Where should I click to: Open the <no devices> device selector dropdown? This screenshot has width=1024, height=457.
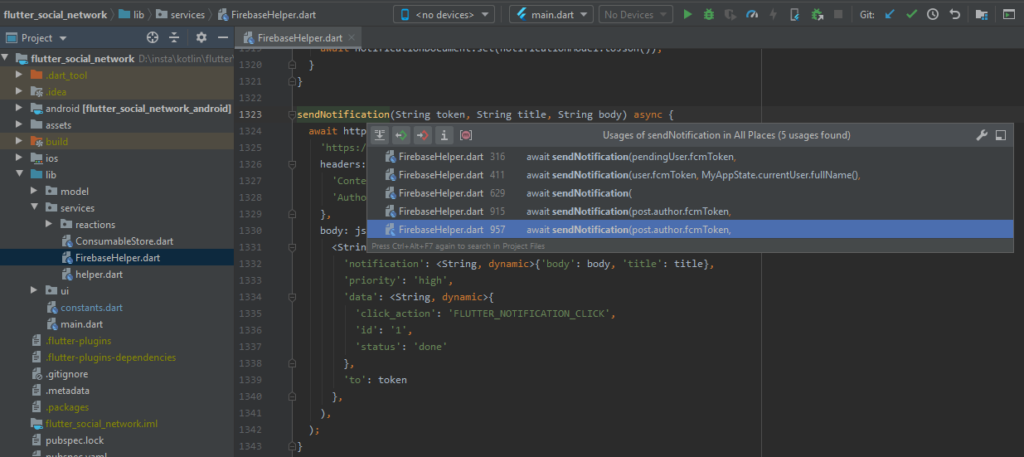tap(444, 15)
